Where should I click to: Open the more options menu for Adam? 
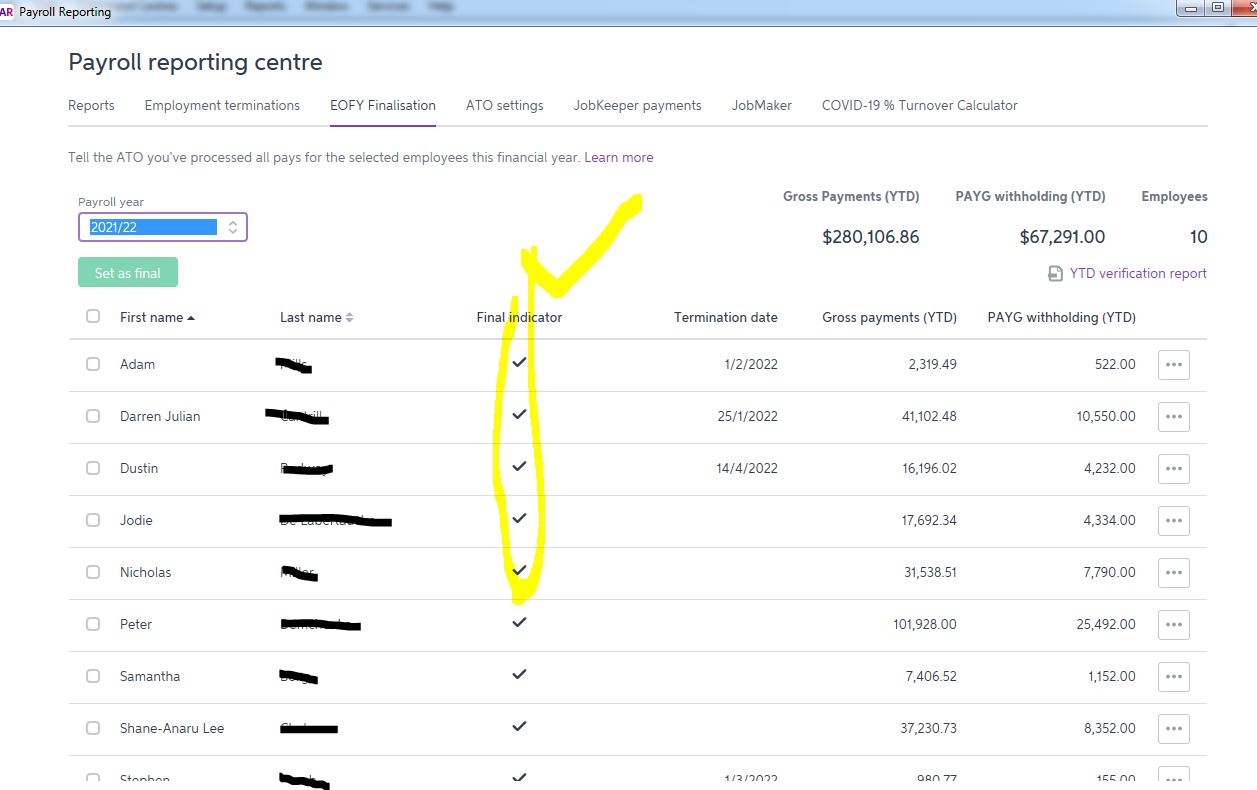[x=1173, y=365]
